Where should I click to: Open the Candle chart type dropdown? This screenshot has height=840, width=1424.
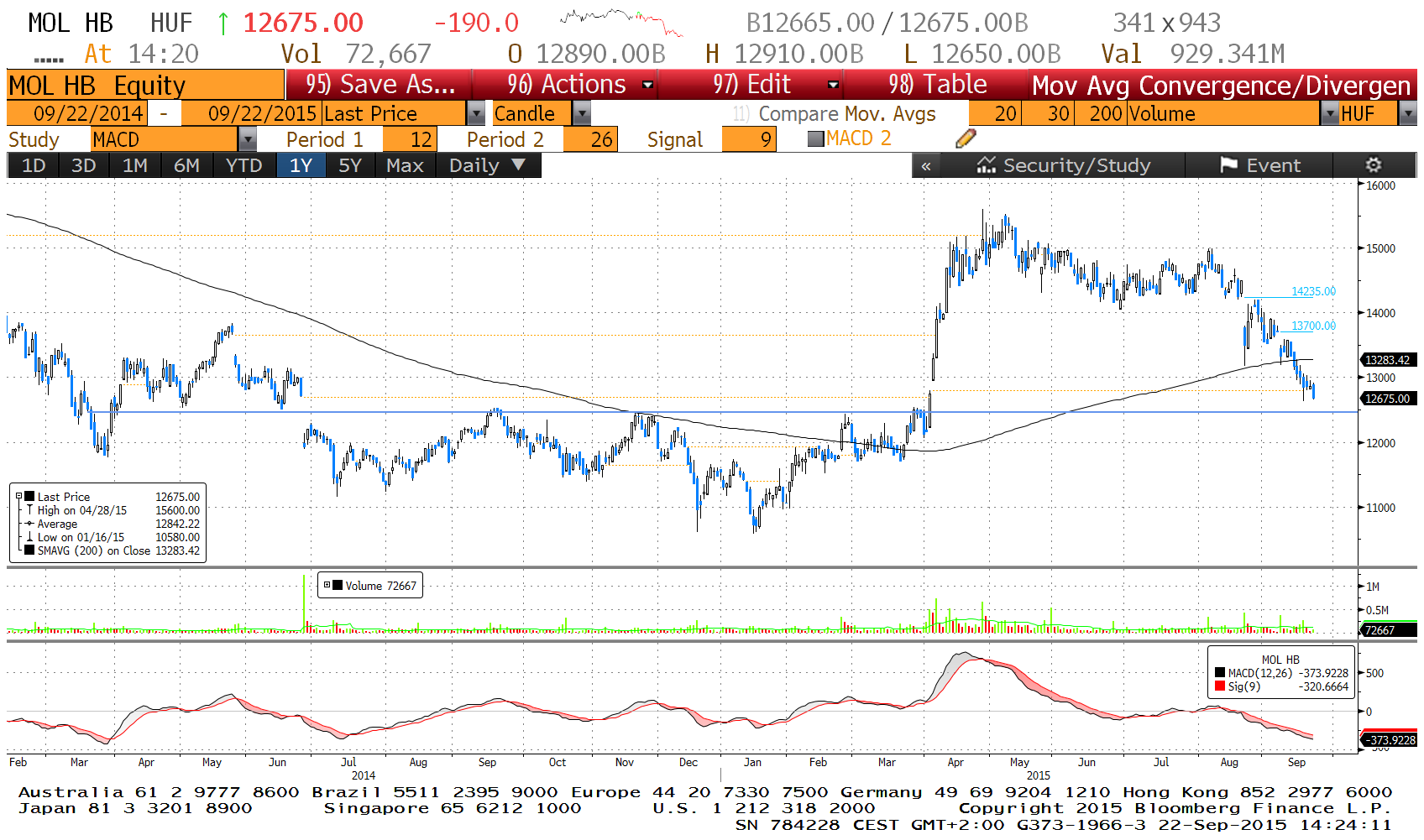[581, 113]
